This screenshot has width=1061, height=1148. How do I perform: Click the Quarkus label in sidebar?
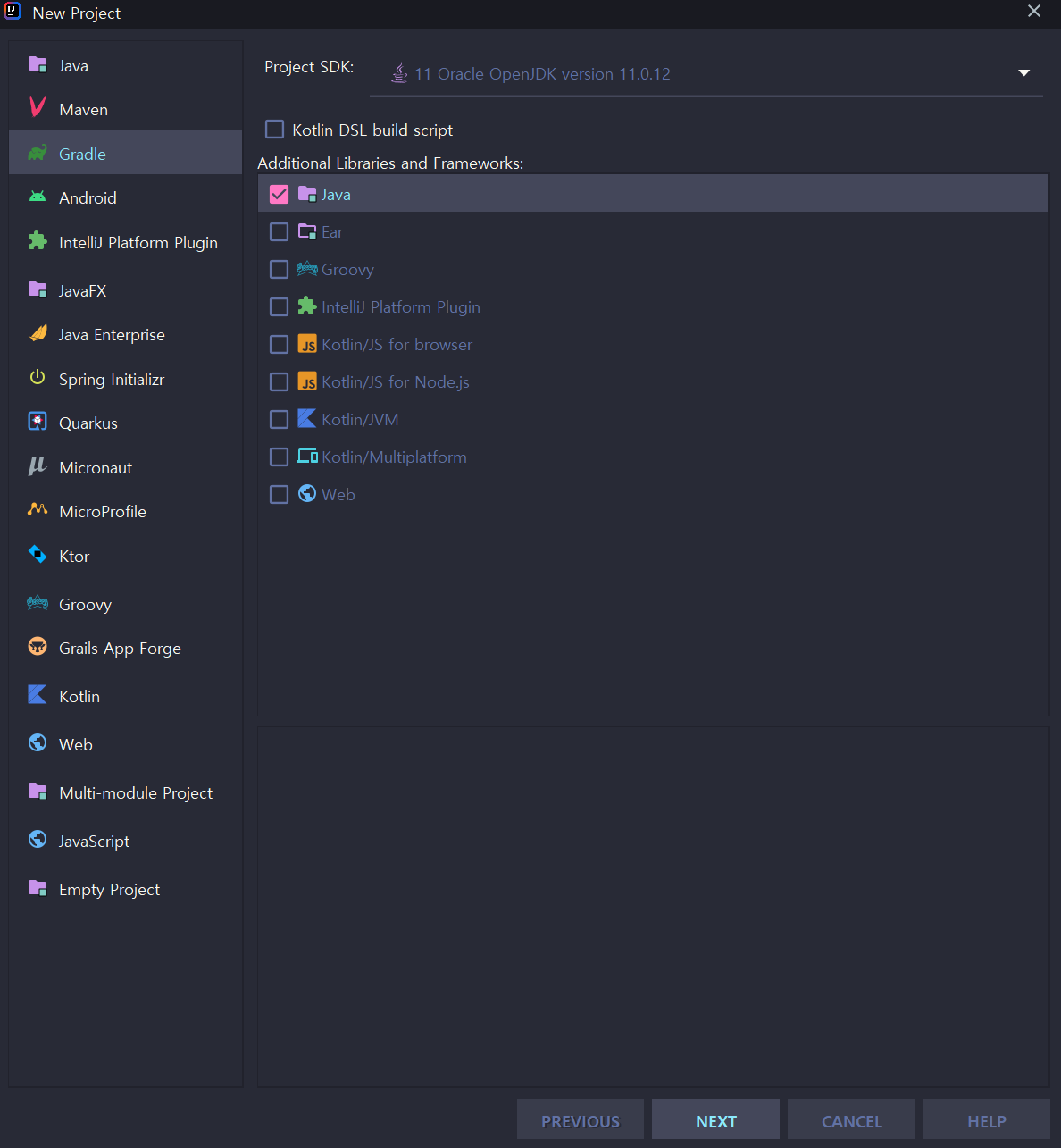pos(88,423)
